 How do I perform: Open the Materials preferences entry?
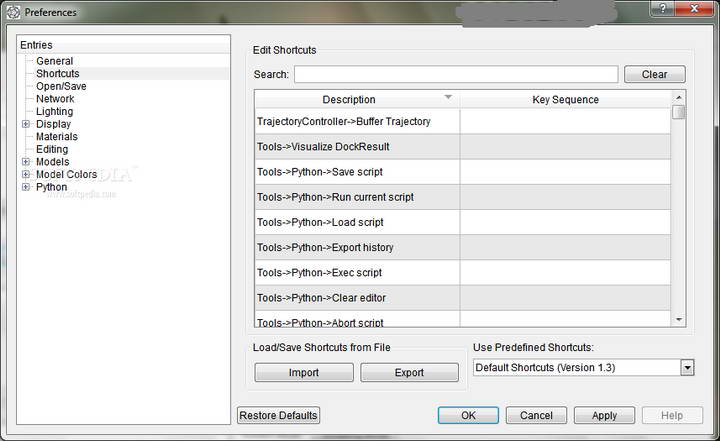[57, 136]
